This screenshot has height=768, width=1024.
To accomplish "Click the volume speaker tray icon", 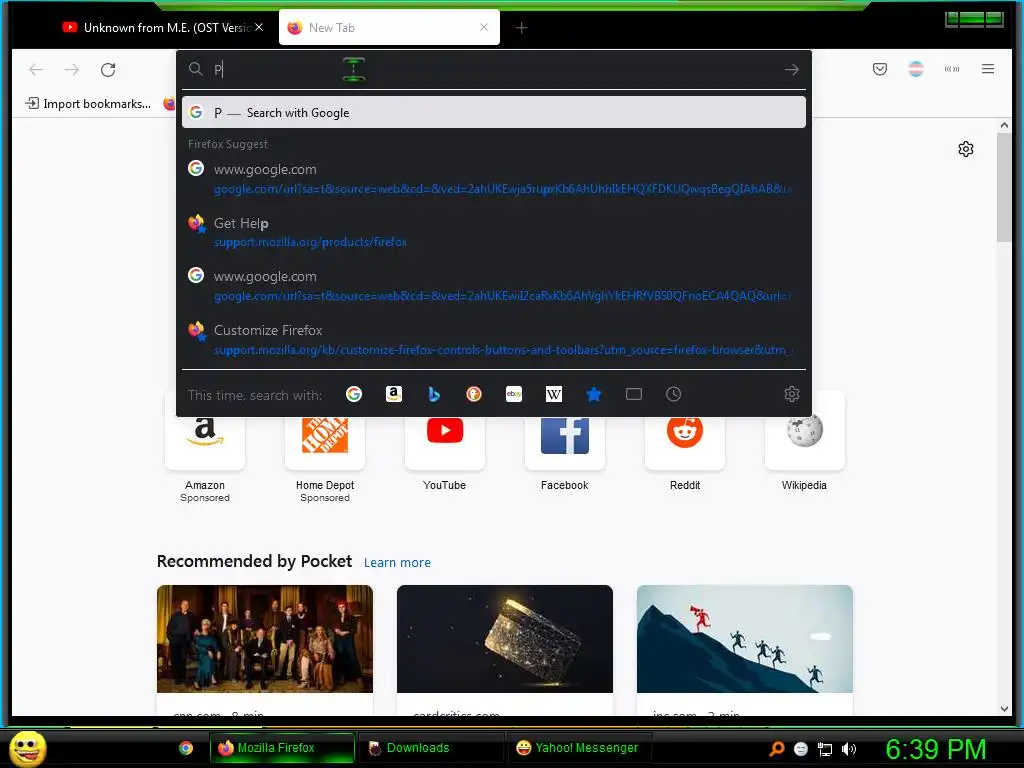I will [848, 749].
